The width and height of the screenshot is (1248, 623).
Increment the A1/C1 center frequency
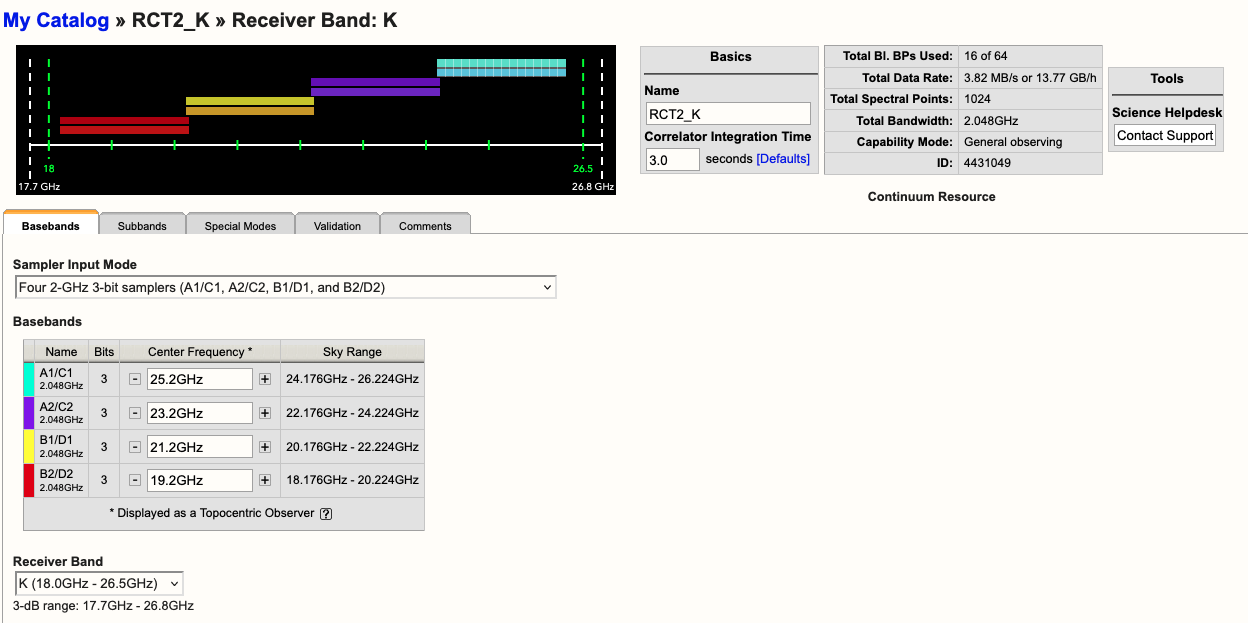265,379
